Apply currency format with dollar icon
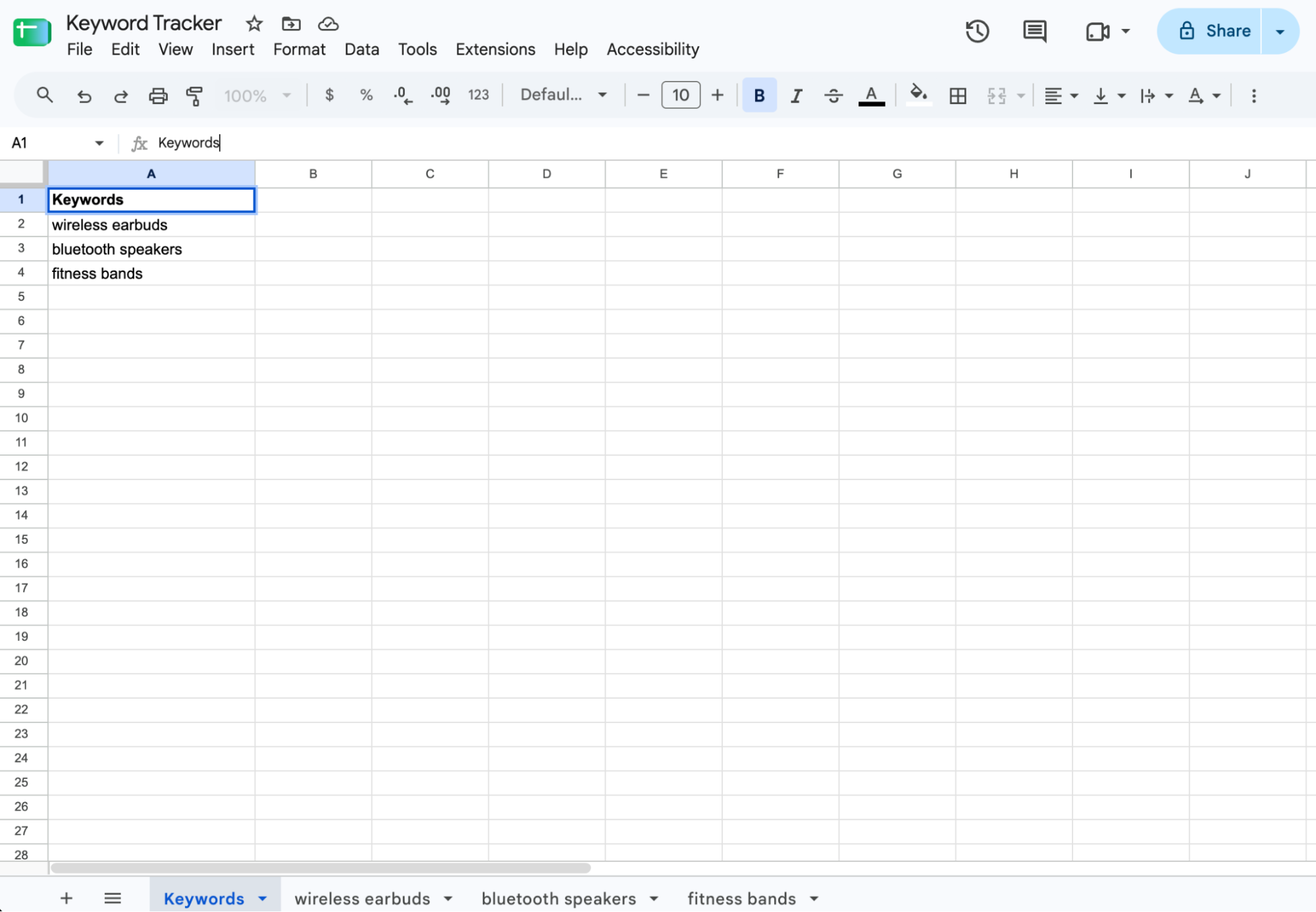This screenshot has width=1316, height=912. coord(329,95)
